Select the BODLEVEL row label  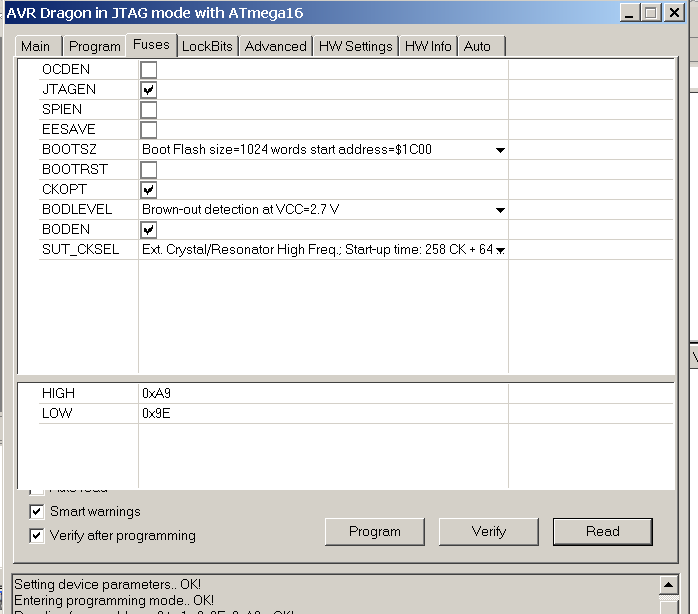pos(77,210)
